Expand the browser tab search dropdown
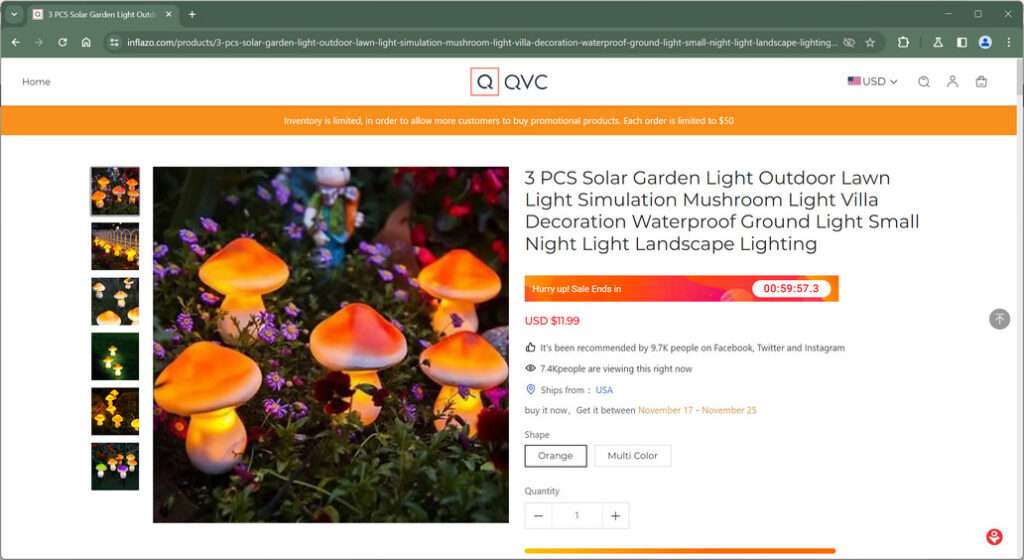1024x560 pixels. (14, 14)
